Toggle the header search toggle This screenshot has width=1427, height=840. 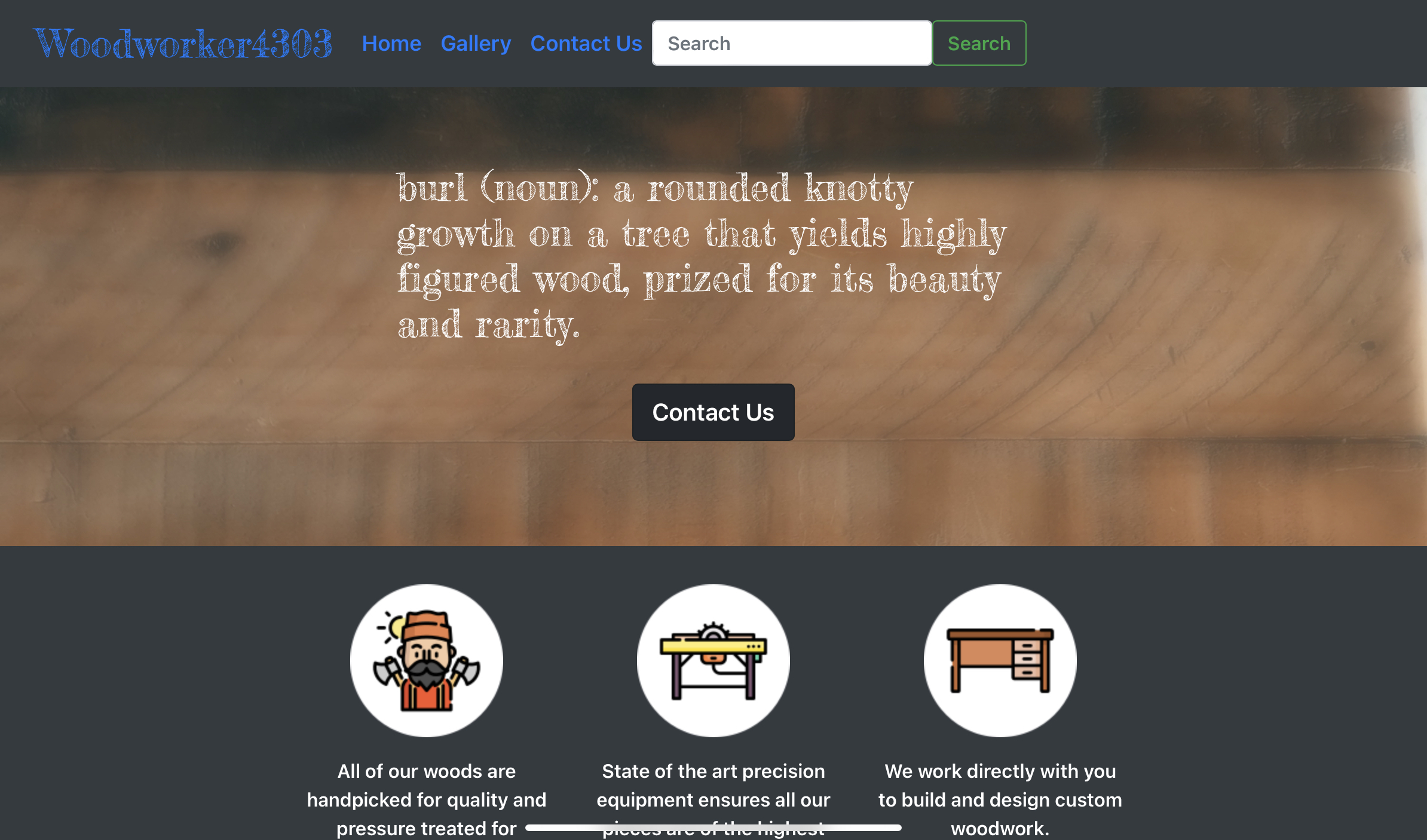(x=979, y=43)
